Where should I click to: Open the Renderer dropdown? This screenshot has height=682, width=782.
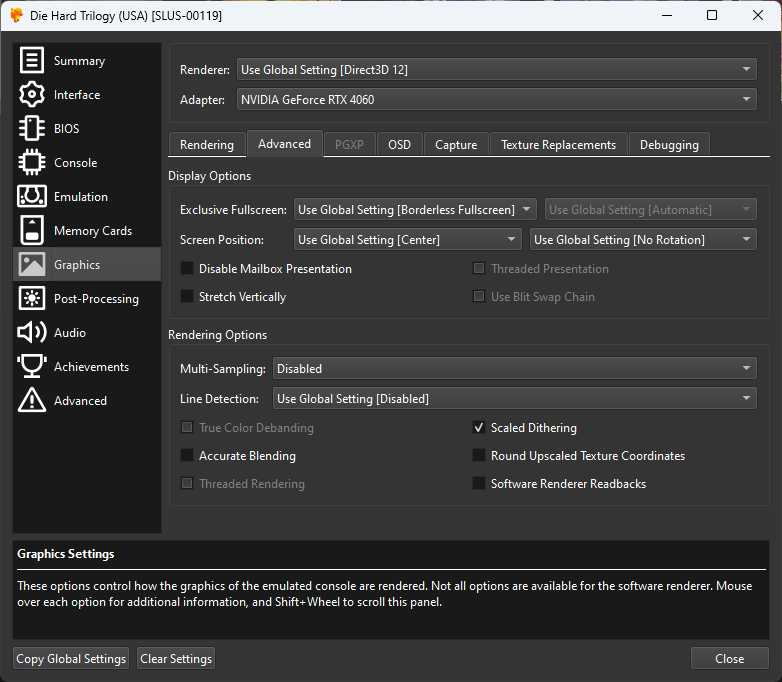496,69
